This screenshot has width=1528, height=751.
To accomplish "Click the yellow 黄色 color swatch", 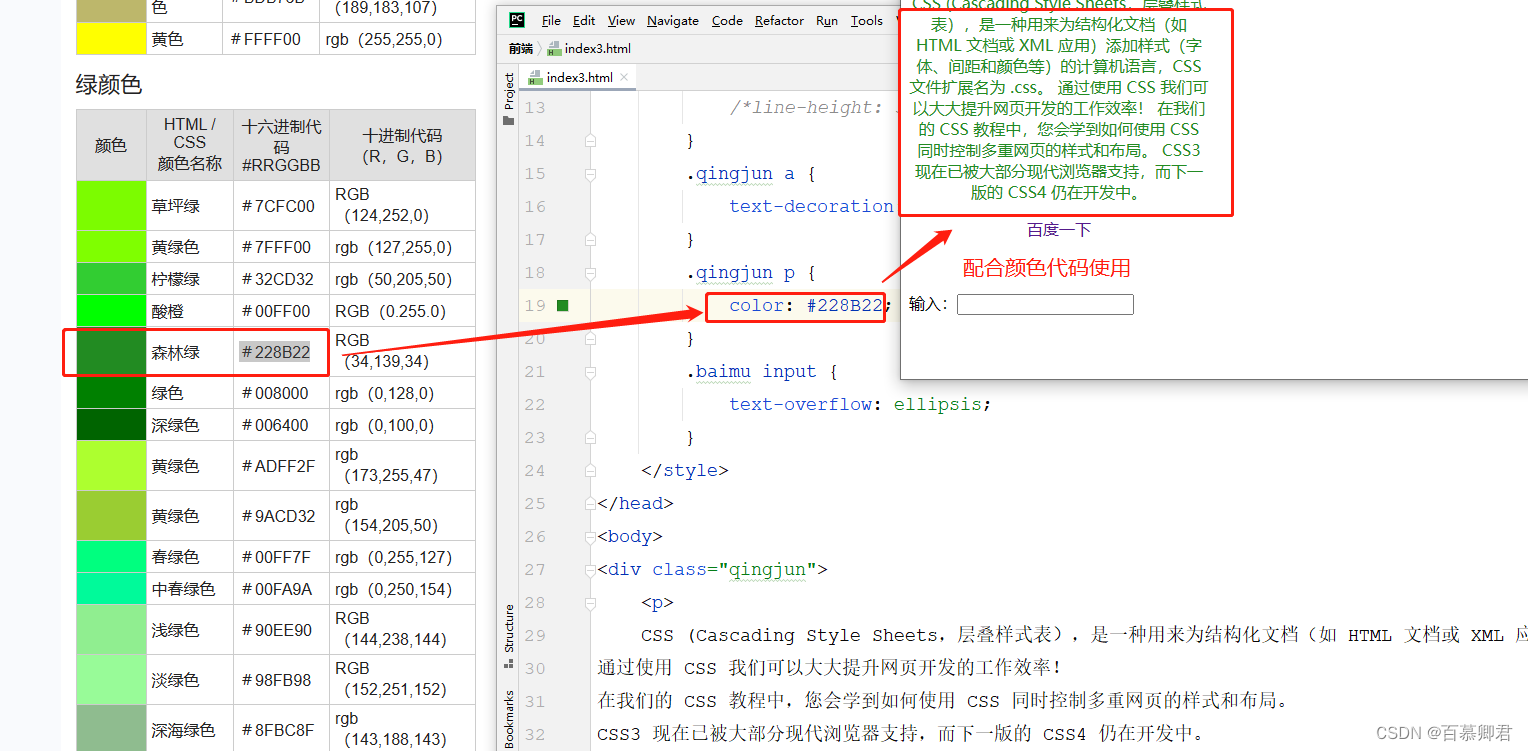I will [111, 39].
